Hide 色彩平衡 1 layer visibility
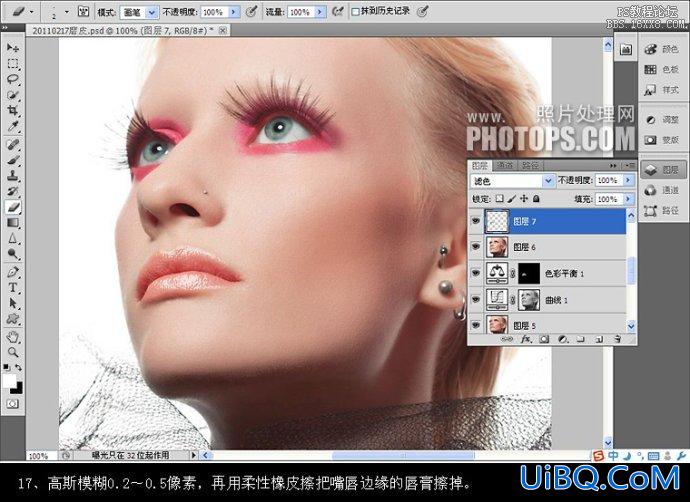Viewport: 690px width, 502px height. pyautogui.click(x=476, y=273)
